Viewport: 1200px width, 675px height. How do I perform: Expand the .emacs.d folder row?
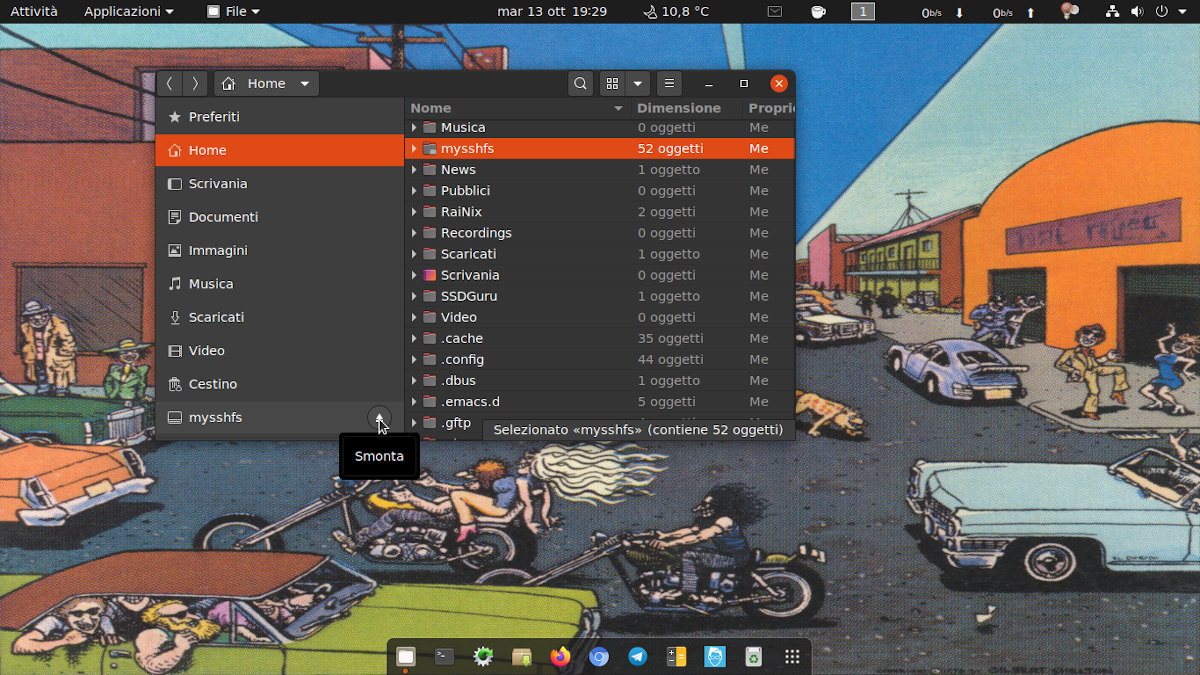[414, 401]
